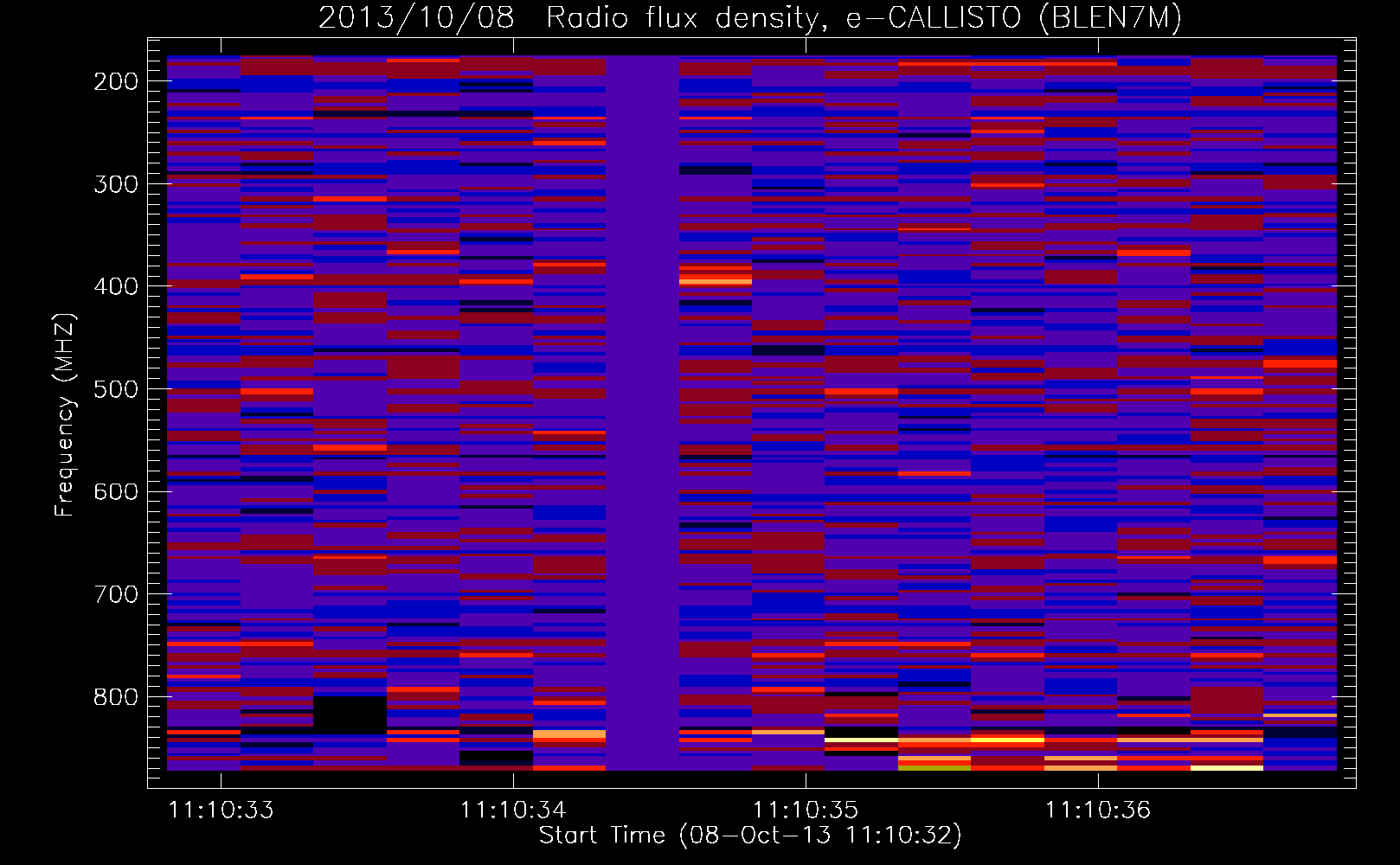Image resolution: width=1400 pixels, height=865 pixels.
Task: Click the Start Time axis caption
Action: 750,836
